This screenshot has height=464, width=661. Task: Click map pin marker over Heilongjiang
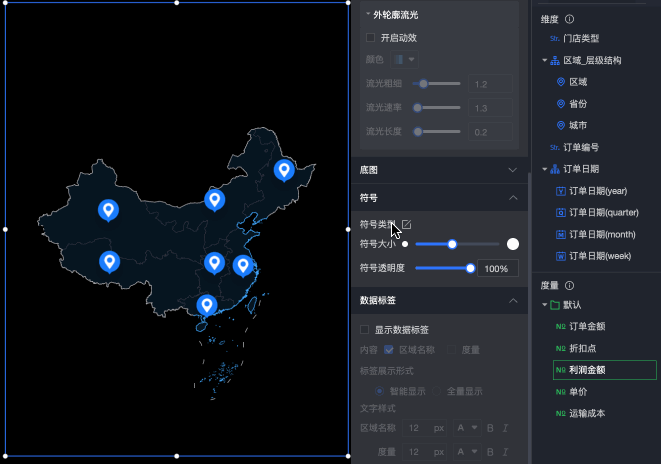pyautogui.click(x=284, y=171)
